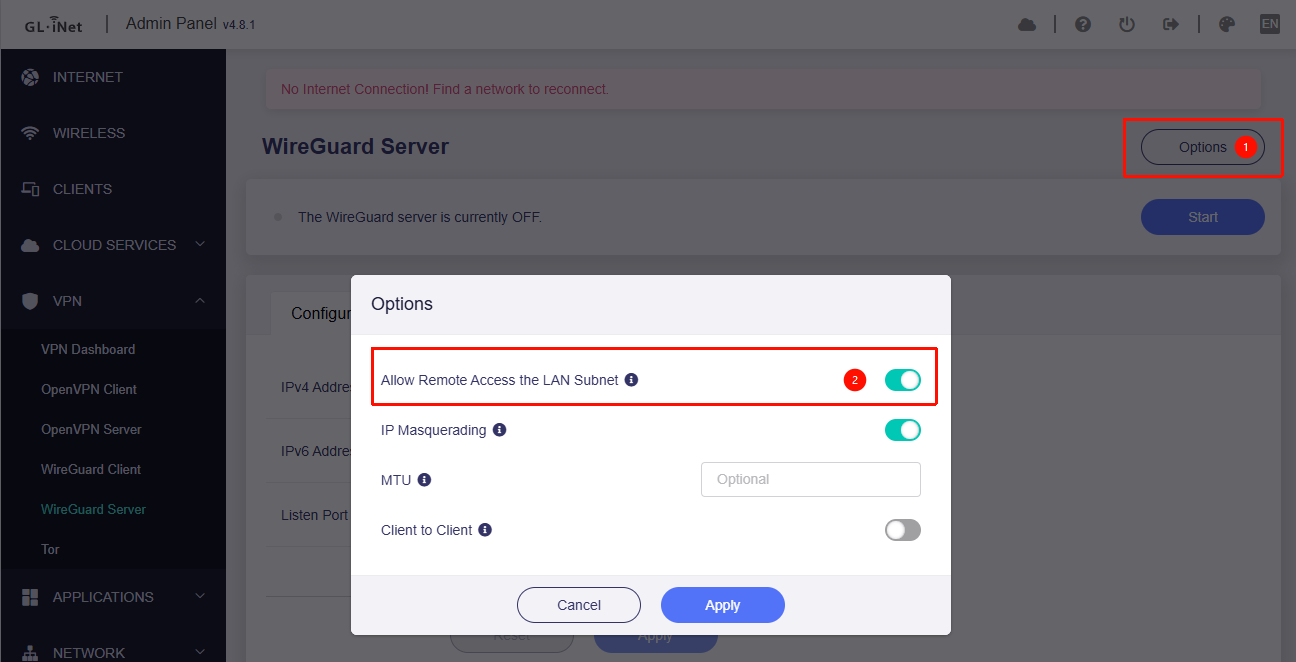Expand the Cloud Services sidebar section
1296x662 pixels.
pyautogui.click(x=113, y=245)
